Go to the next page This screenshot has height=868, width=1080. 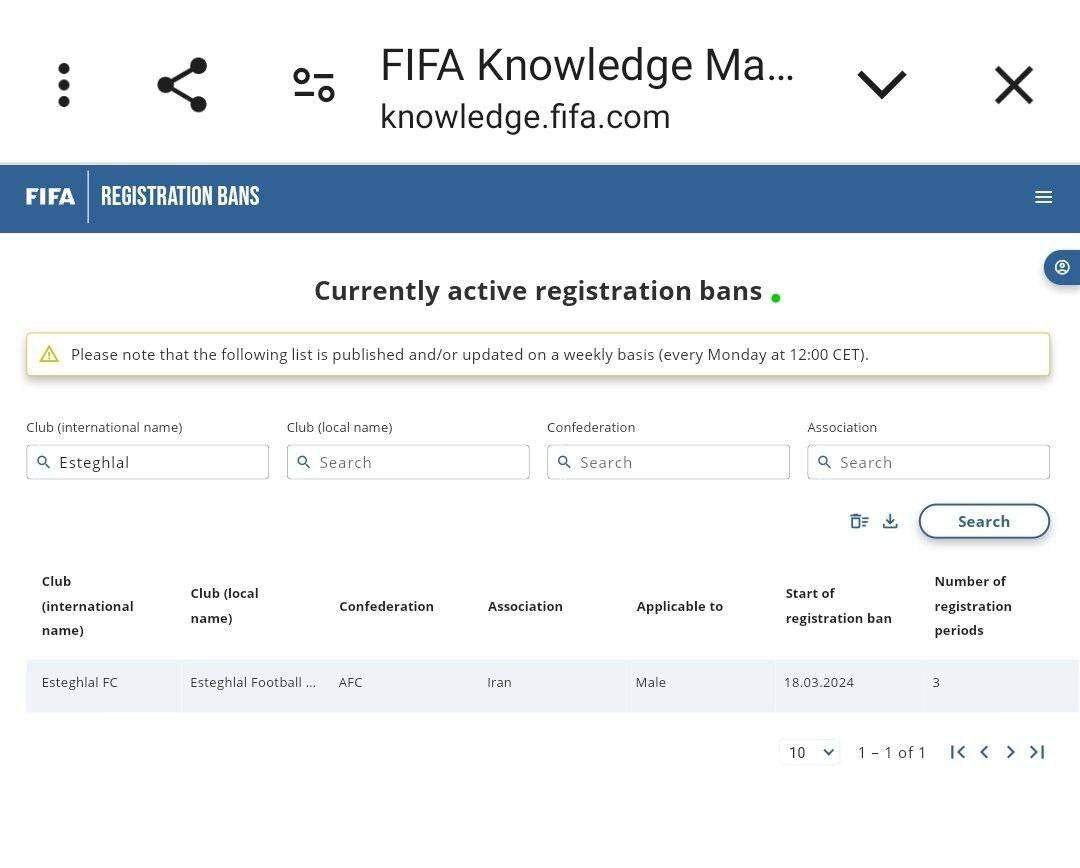pyautogui.click(x=1010, y=752)
